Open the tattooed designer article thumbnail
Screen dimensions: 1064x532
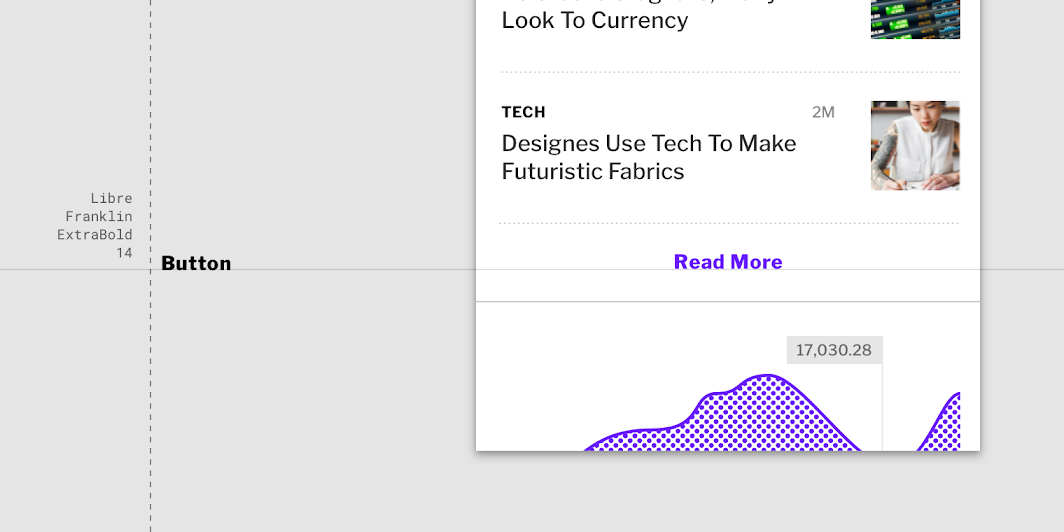(915, 145)
